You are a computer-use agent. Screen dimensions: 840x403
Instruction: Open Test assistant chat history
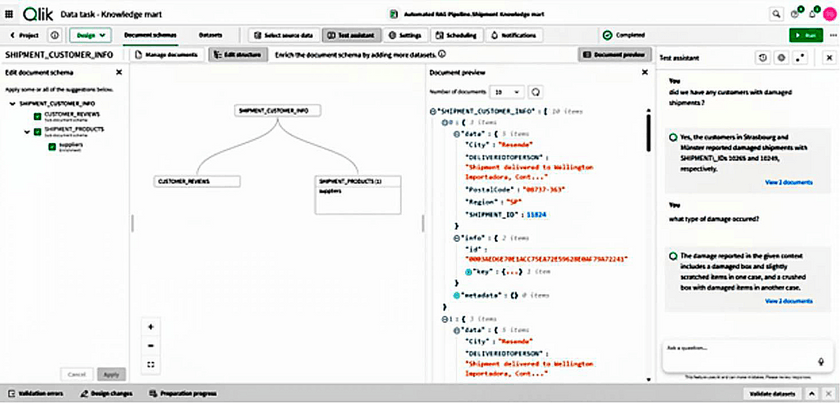[763, 59]
